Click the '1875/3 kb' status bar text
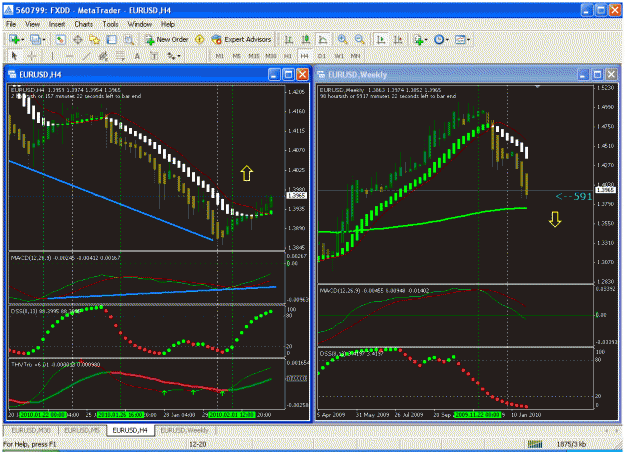This screenshot has width=625, height=452. coord(571,444)
